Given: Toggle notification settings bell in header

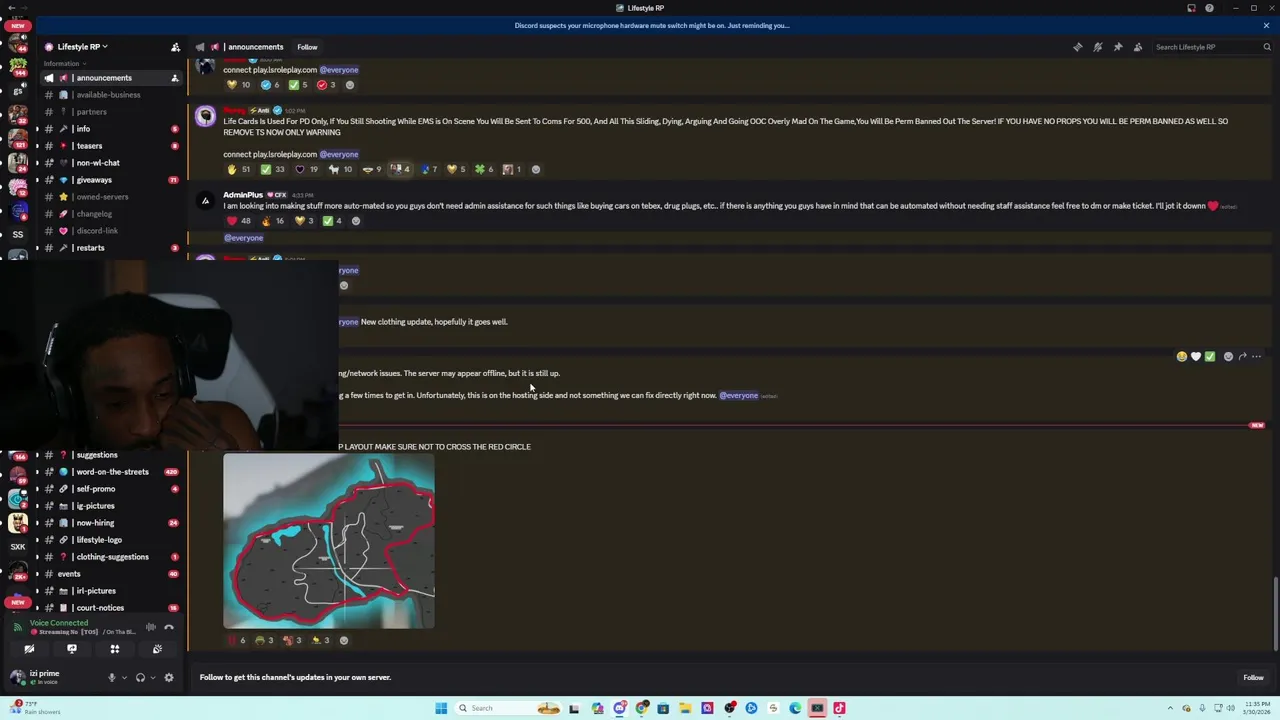Looking at the screenshot, I should (x=1098, y=47).
